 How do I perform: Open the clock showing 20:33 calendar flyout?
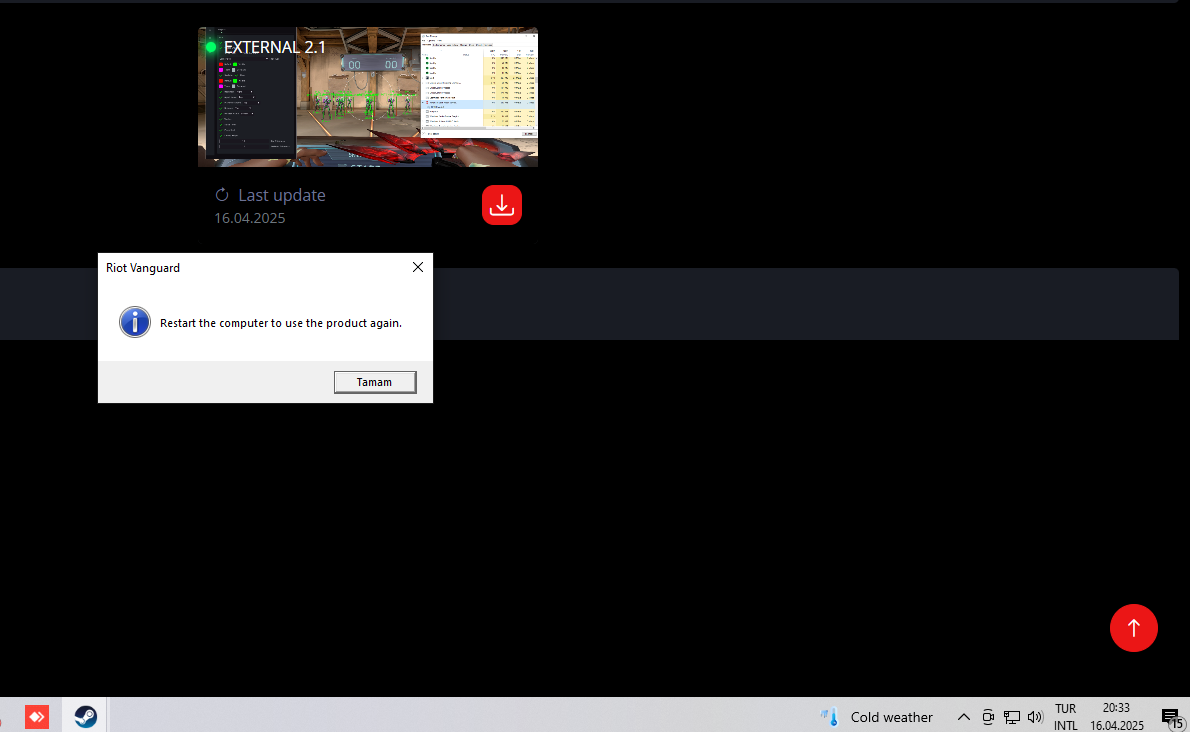(x=1117, y=717)
